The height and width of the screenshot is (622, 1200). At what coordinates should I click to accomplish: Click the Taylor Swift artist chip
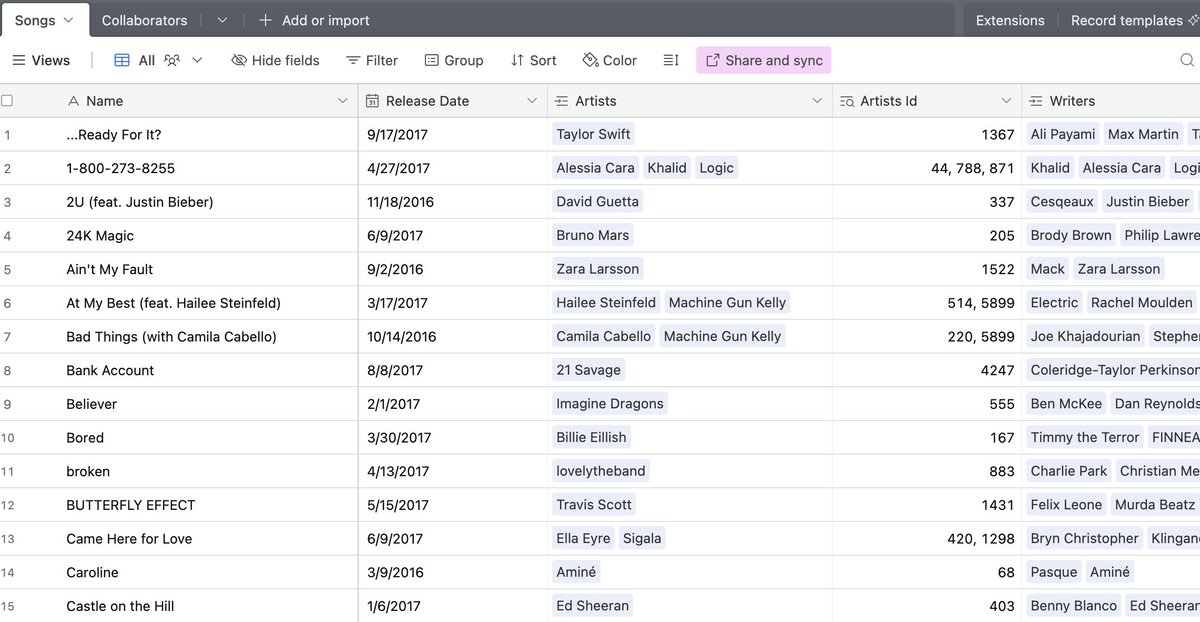593,134
